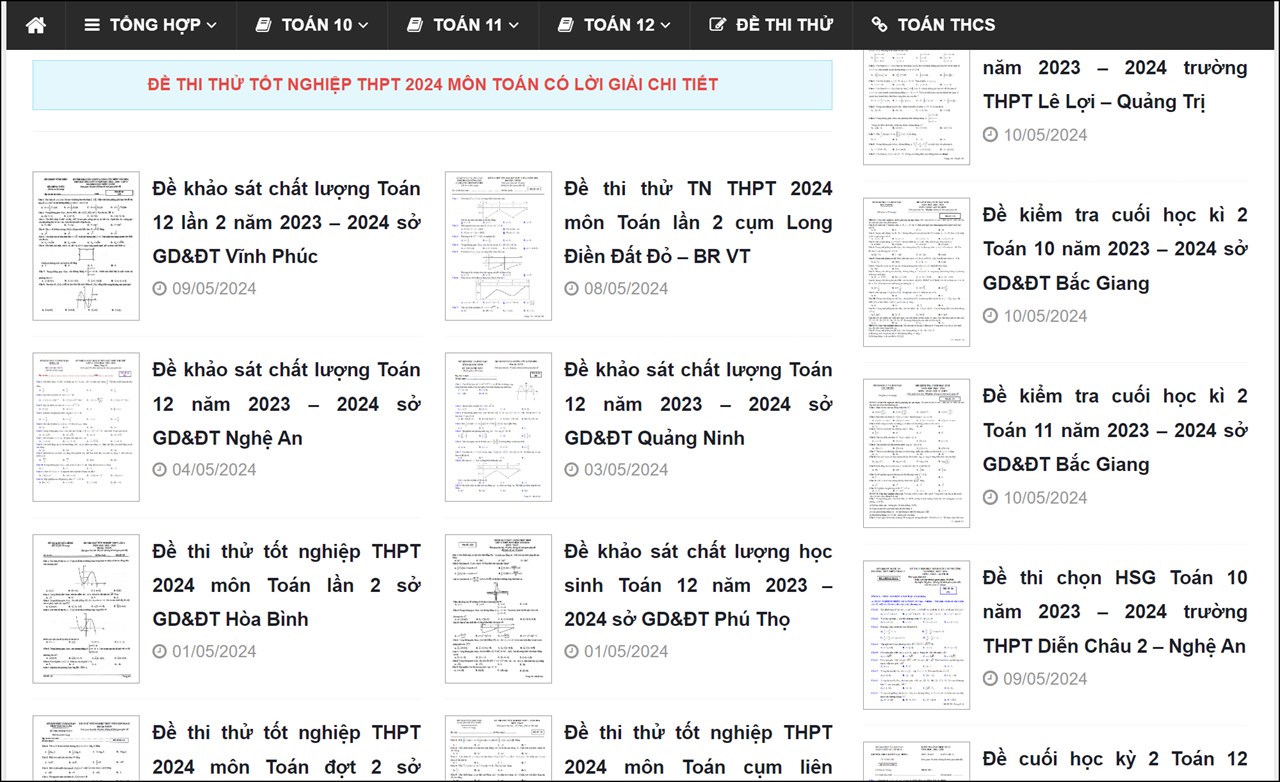
Task: Expand the TOÁN 12 dropdown chevron
Action: (x=665, y=26)
